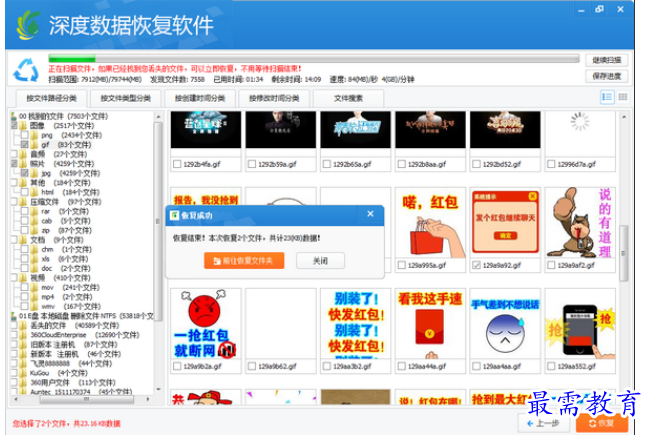Viewport: 649px width, 435px height.
Task: Tick checkbox for 129a9af2.gif
Action: (x=551, y=265)
